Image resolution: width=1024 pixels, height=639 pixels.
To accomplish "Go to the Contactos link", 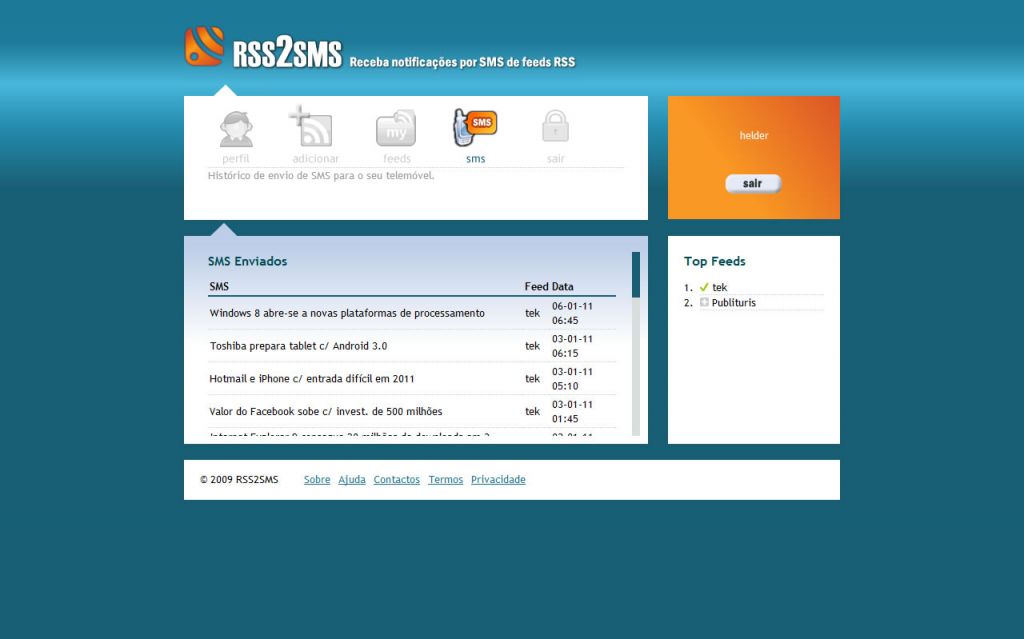I will tap(397, 480).
